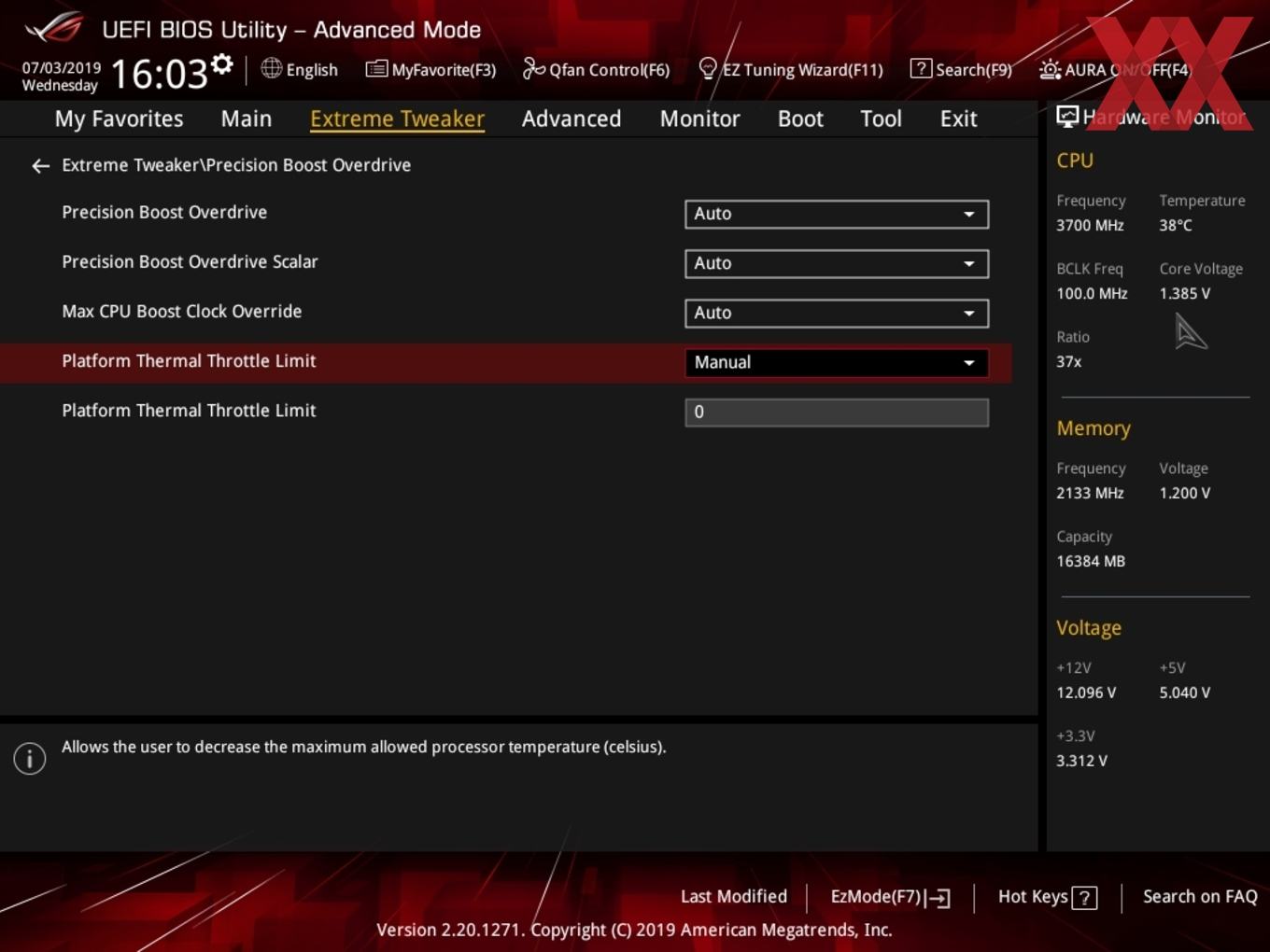Click the ROG logo icon
This screenshot has height=952, width=1270.
click(x=54, y=28)
